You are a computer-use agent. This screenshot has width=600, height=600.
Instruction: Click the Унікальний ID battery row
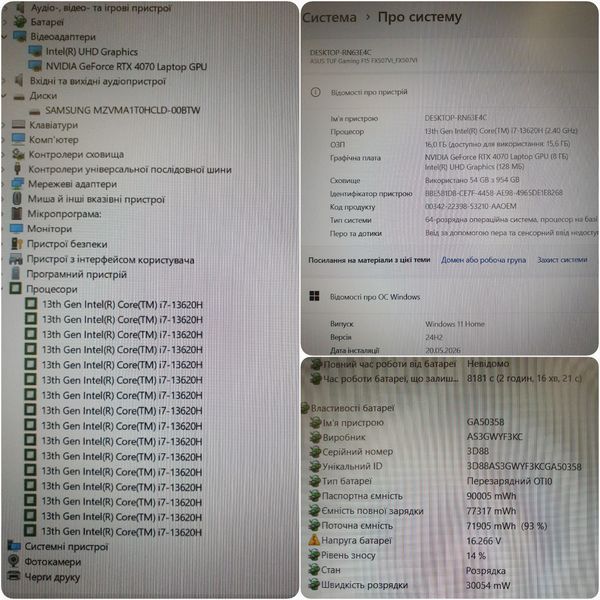pyautogui.click(x=445, y=466)
